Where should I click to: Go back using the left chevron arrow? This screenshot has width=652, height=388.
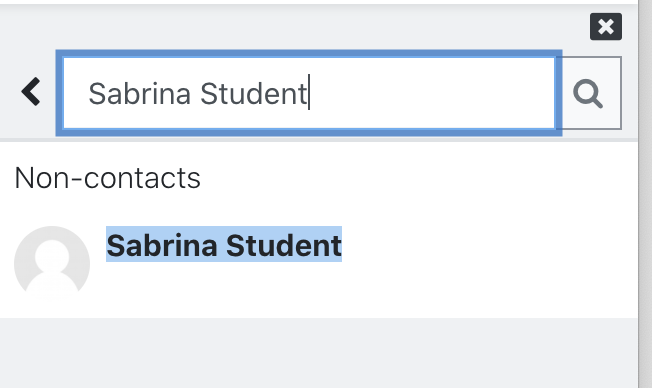click(31, 91)
